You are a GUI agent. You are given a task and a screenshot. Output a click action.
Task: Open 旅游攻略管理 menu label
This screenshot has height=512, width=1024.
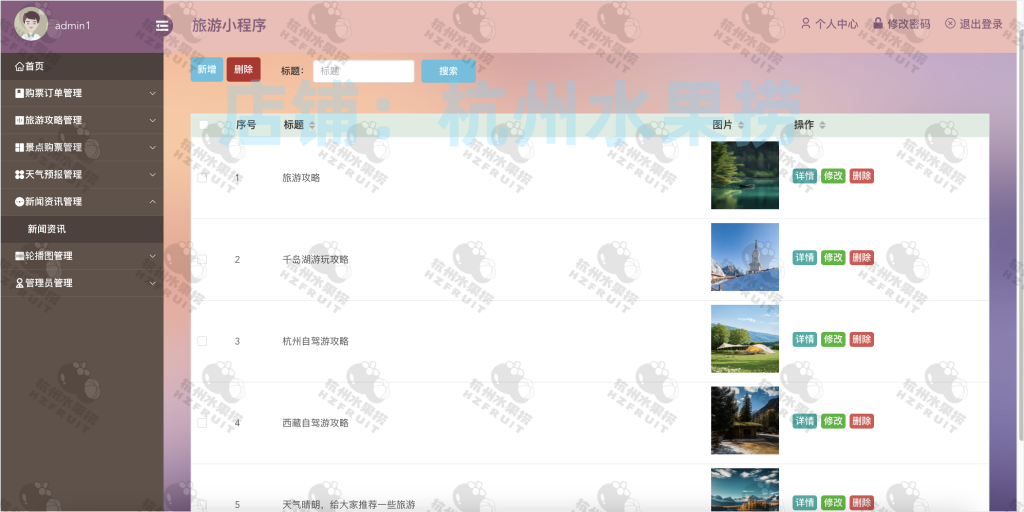[x=54, y=120]
